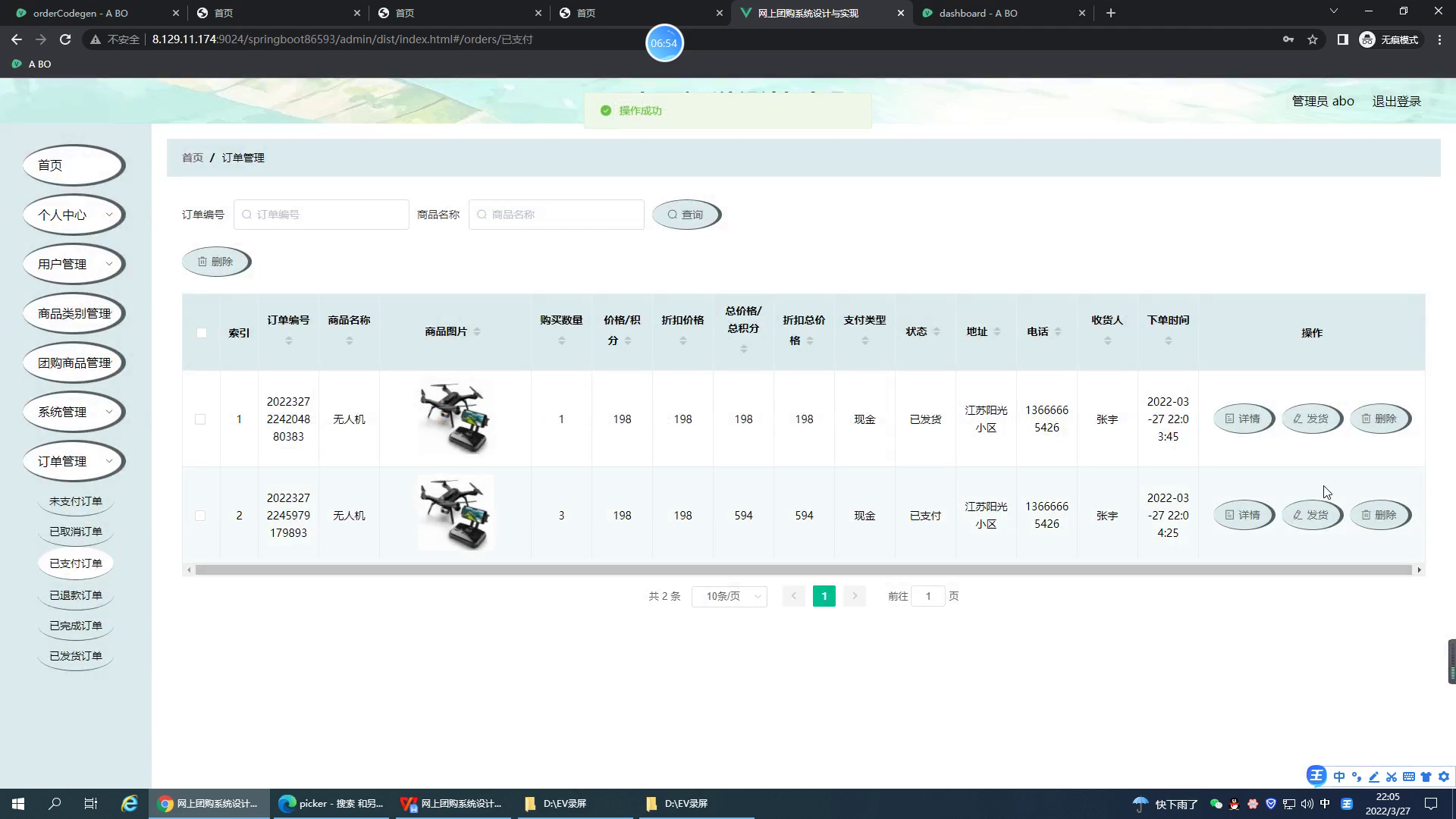Expand the 个人中心 sidebar menu
Viewport: 1456px width, 819px height.
point(74,215)
